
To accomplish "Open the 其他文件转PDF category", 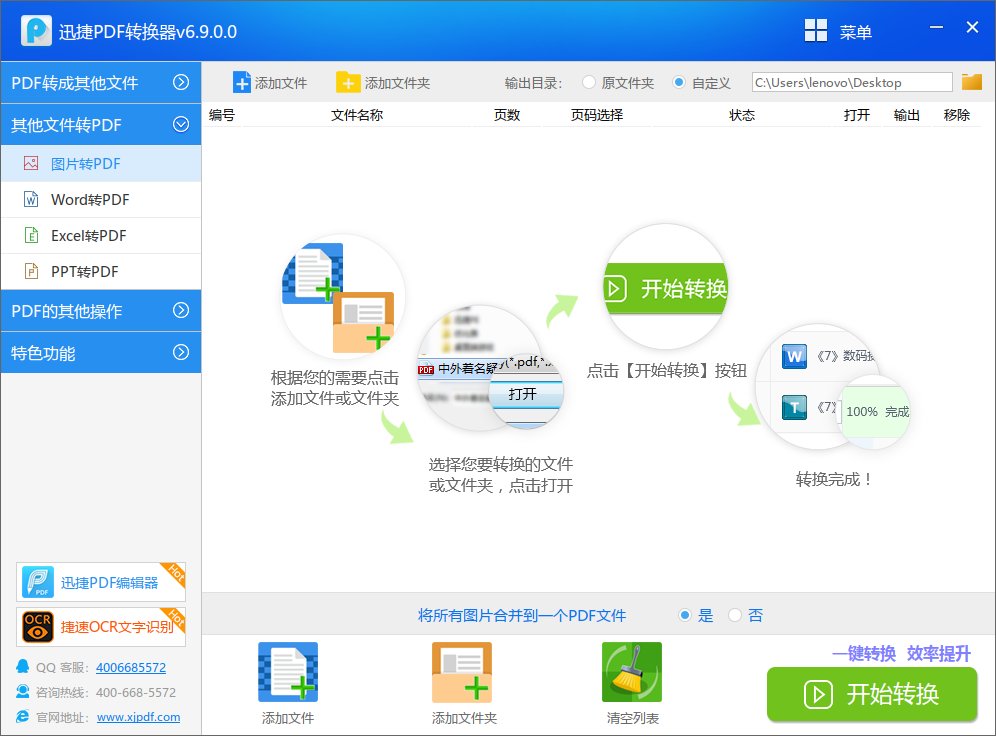I will tap(101, 124).
